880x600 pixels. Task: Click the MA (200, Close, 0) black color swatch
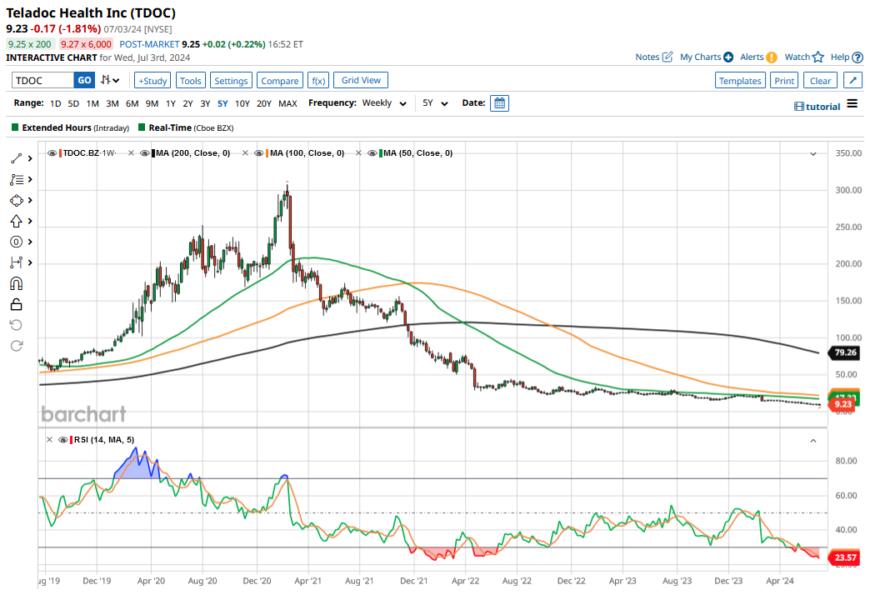pyautogui.click(x=153, y=153)
